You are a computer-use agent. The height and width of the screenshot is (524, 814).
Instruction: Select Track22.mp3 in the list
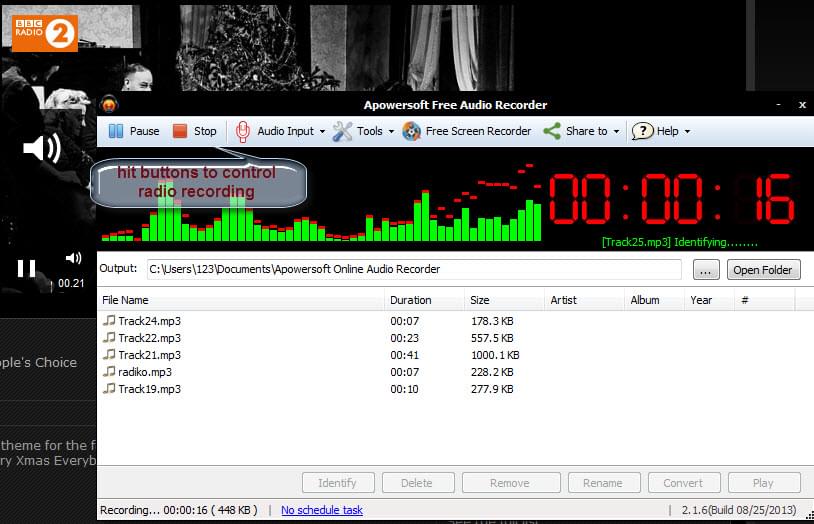150,338
